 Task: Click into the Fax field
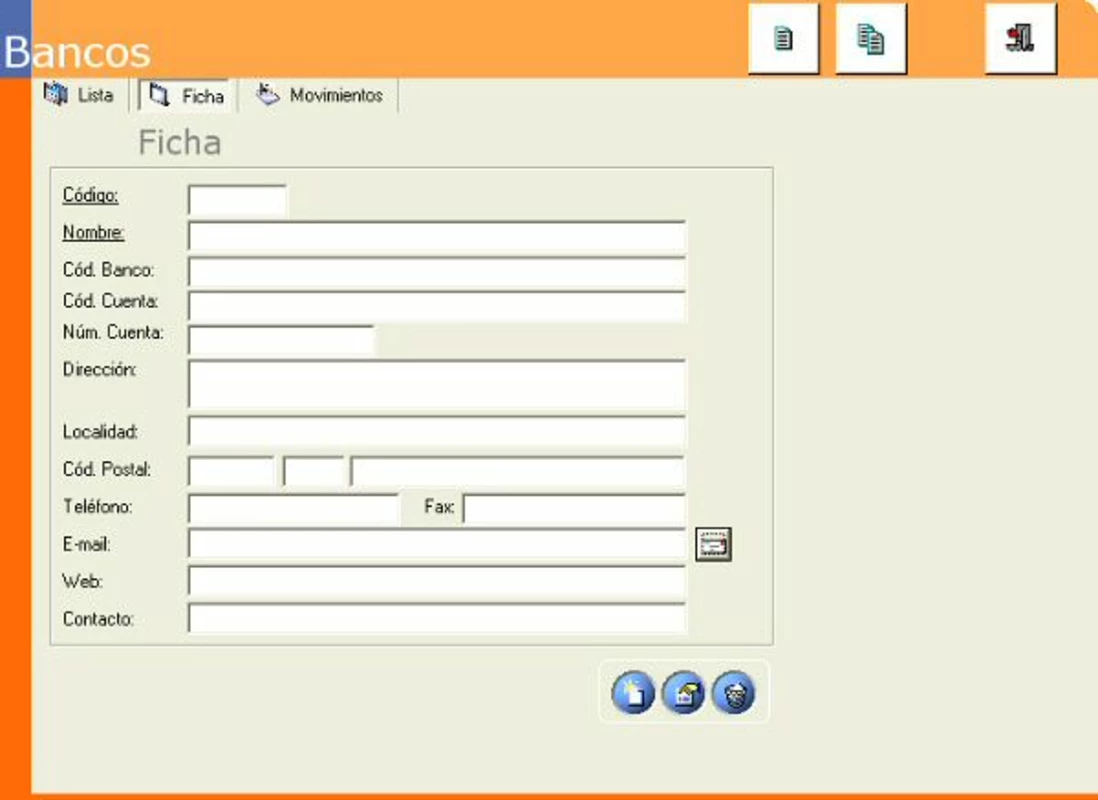pos(574,509)
